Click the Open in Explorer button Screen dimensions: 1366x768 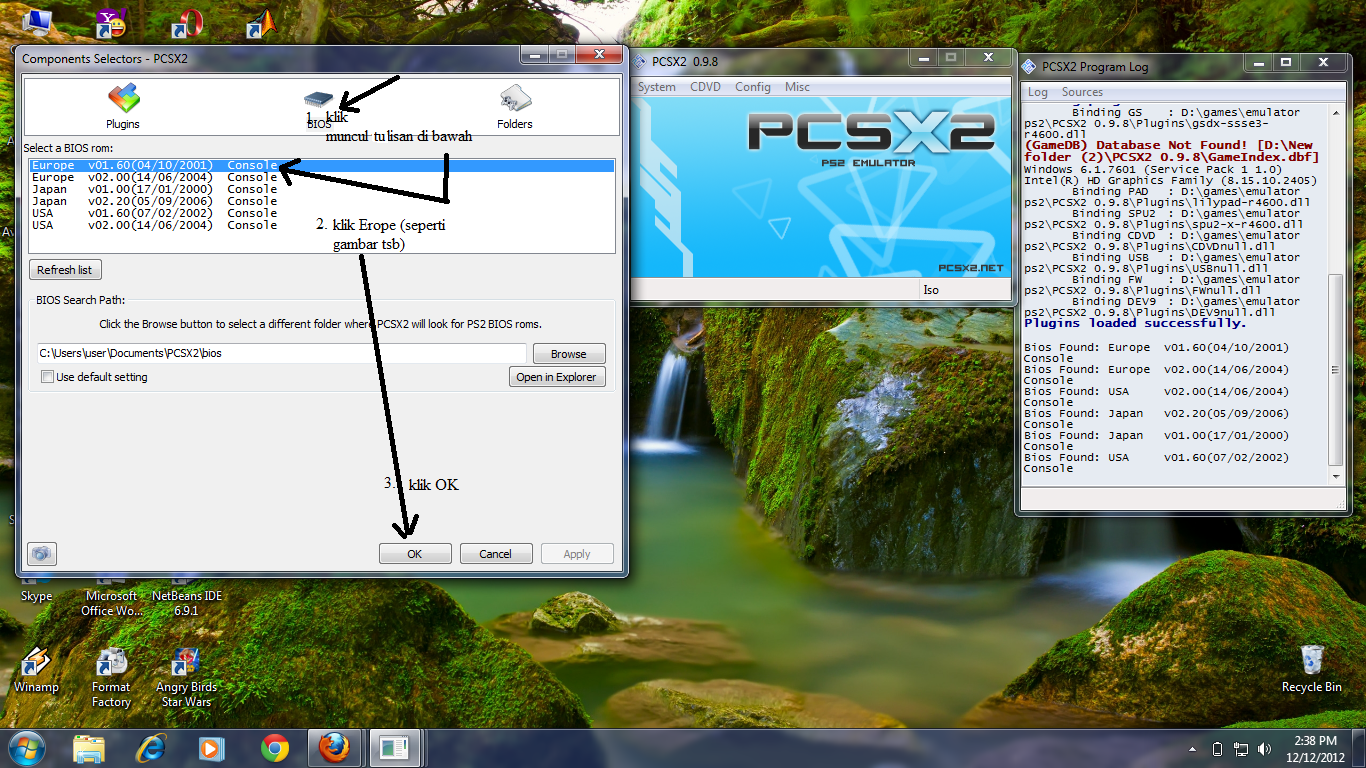[x=557, y=377]
